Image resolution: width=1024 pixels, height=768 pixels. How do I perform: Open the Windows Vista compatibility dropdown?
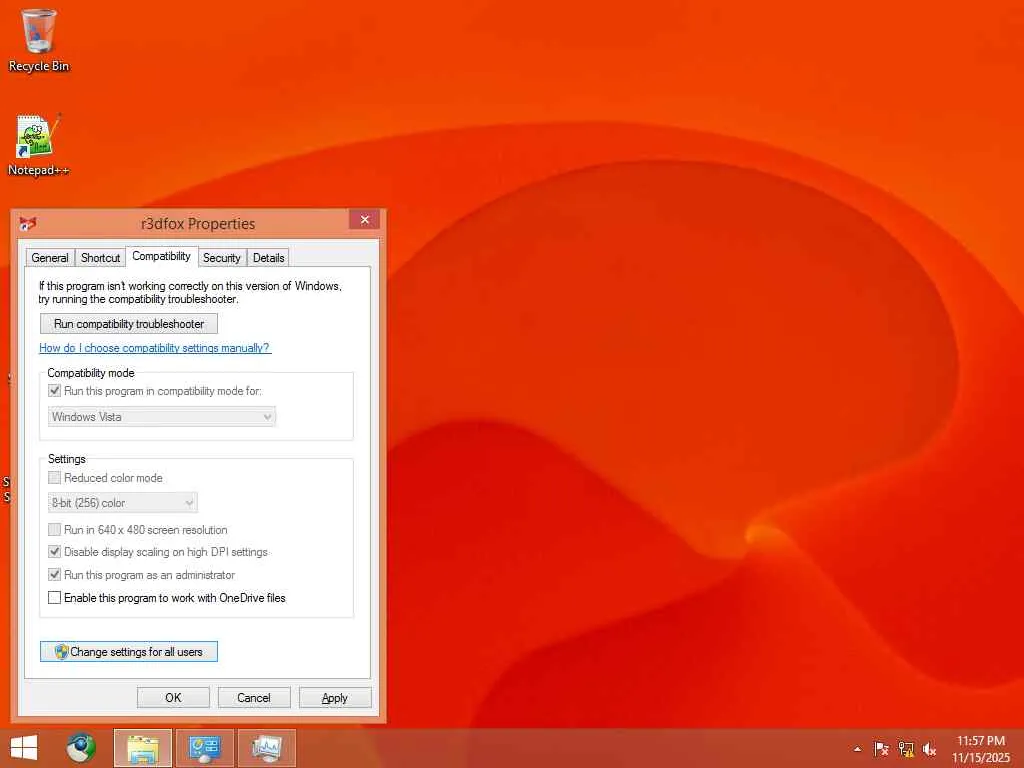[162, 417]
